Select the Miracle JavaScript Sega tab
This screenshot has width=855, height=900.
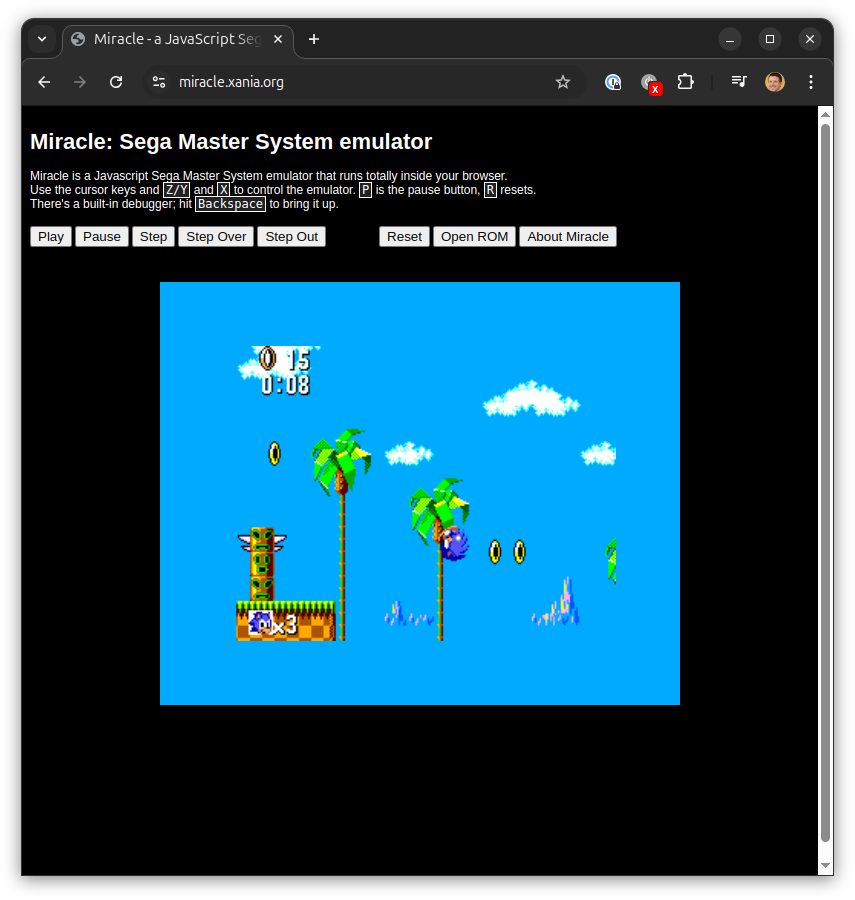[x=178, y=41]
